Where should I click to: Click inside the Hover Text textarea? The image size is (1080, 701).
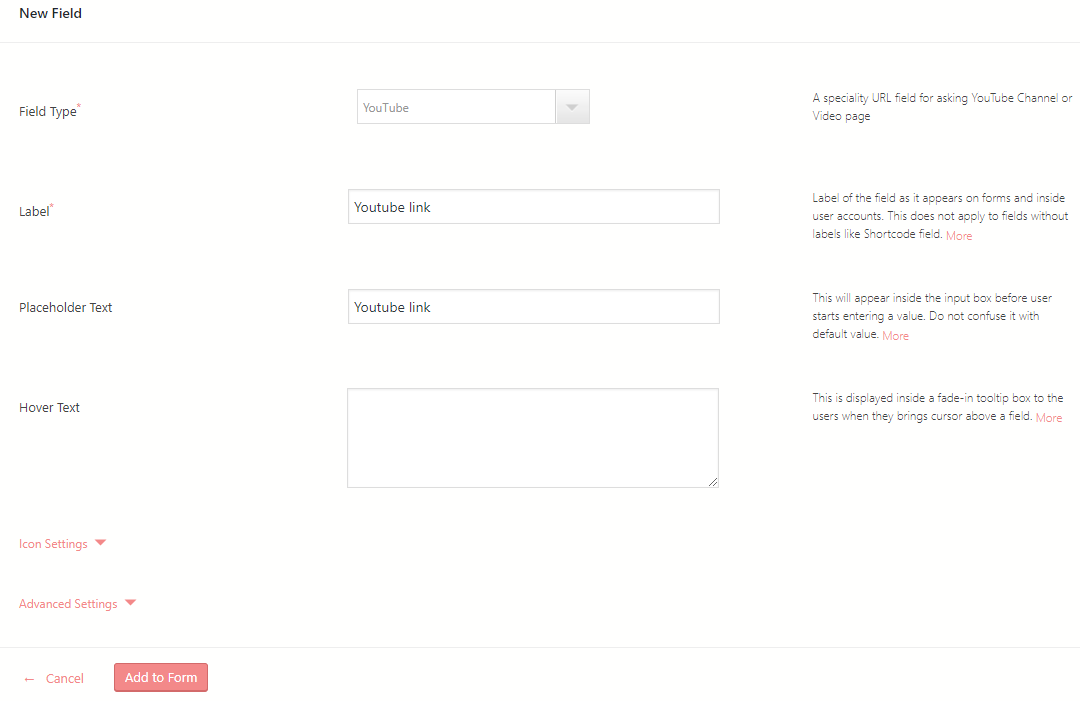click(533, 437)
